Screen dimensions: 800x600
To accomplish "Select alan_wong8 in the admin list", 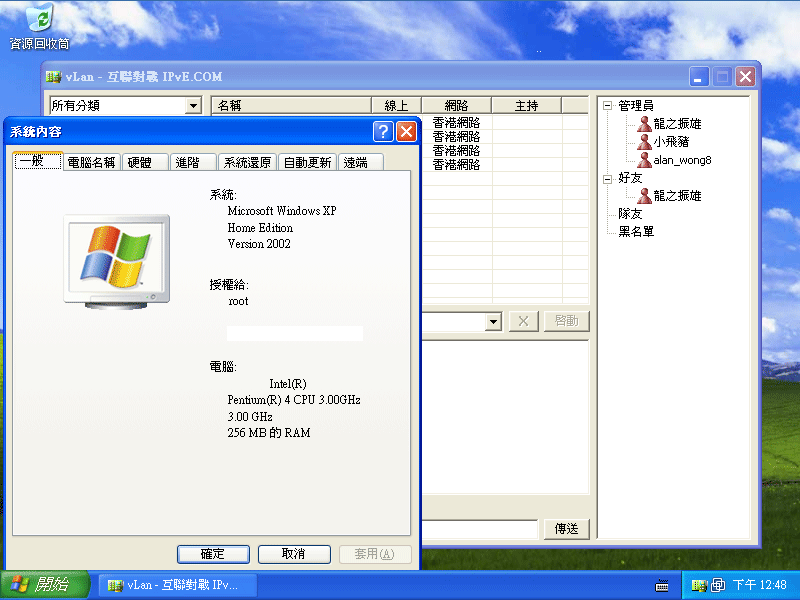I will coord(682,160).
